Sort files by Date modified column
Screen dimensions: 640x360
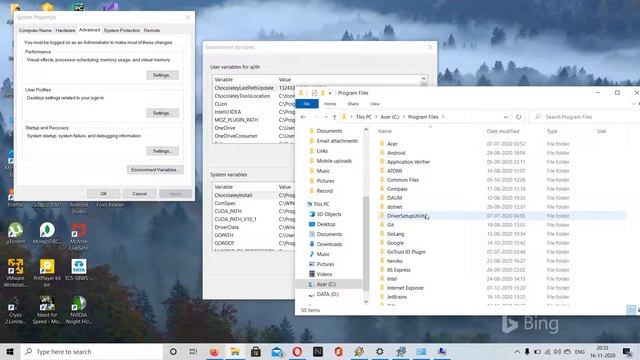pos(503,131)
